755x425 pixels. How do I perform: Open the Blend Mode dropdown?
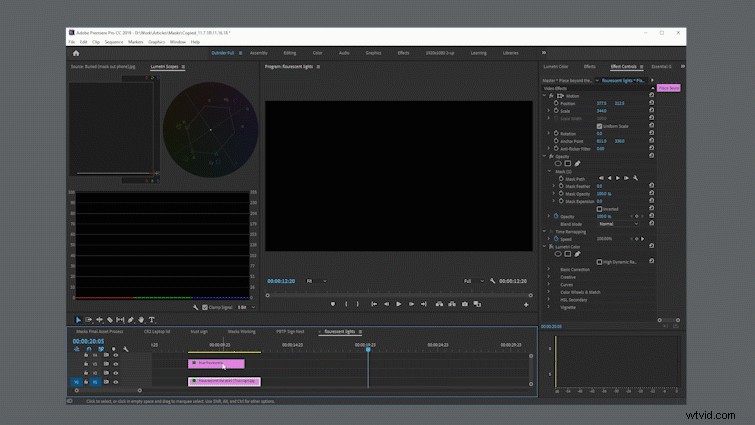click(x=618, y=224)
